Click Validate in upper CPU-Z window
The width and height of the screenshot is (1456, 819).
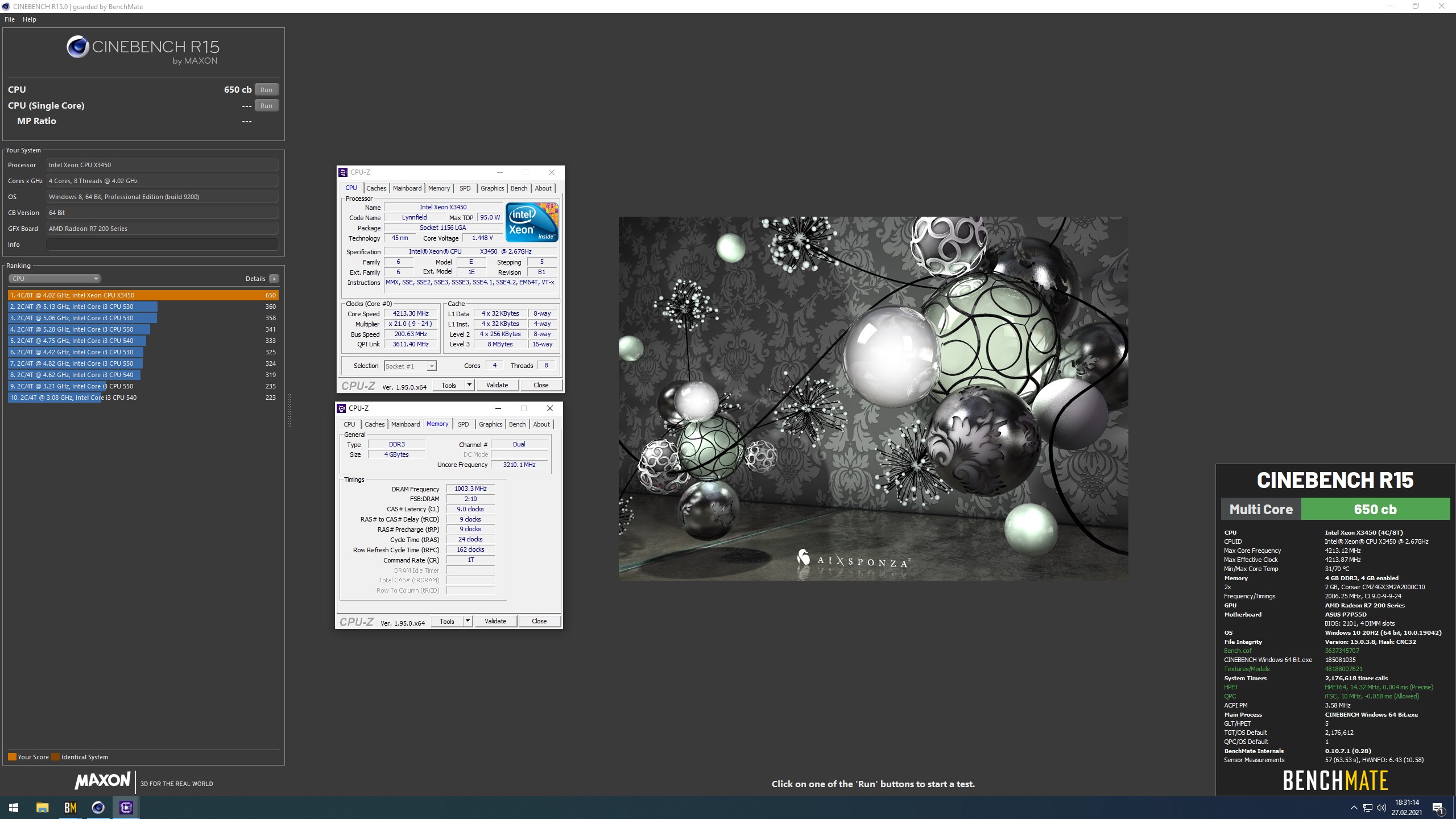tap(497, 385)
